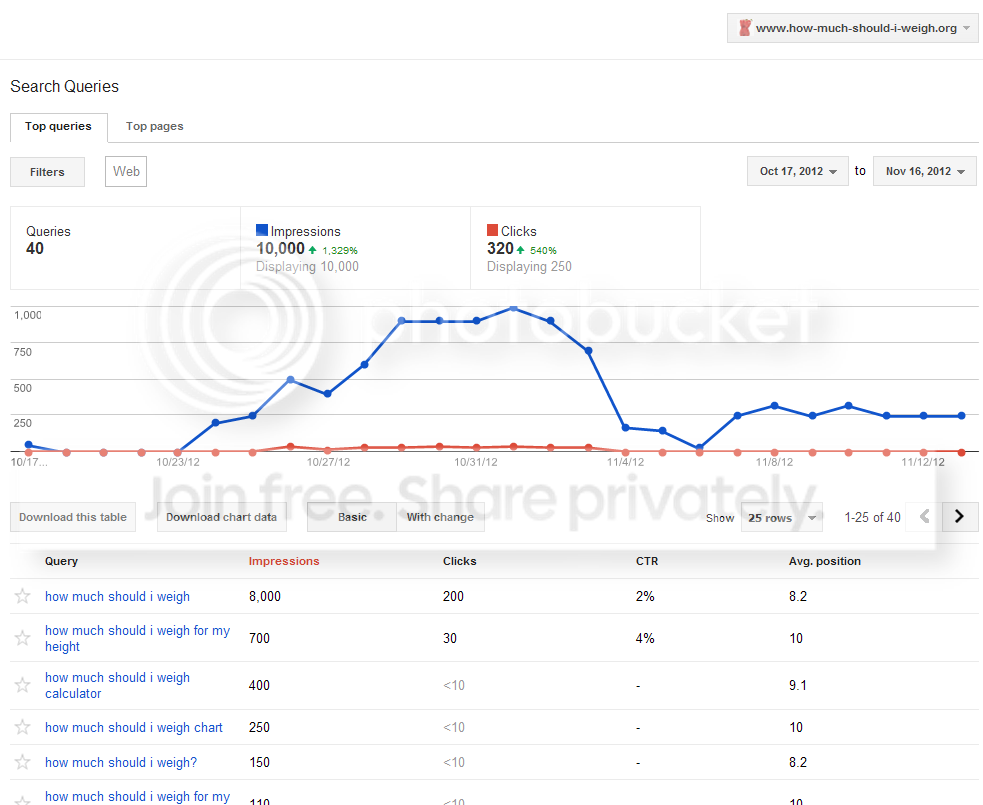
Task: Star 'how much should i weigh calculator' row
Action: [x=23, y=685]
